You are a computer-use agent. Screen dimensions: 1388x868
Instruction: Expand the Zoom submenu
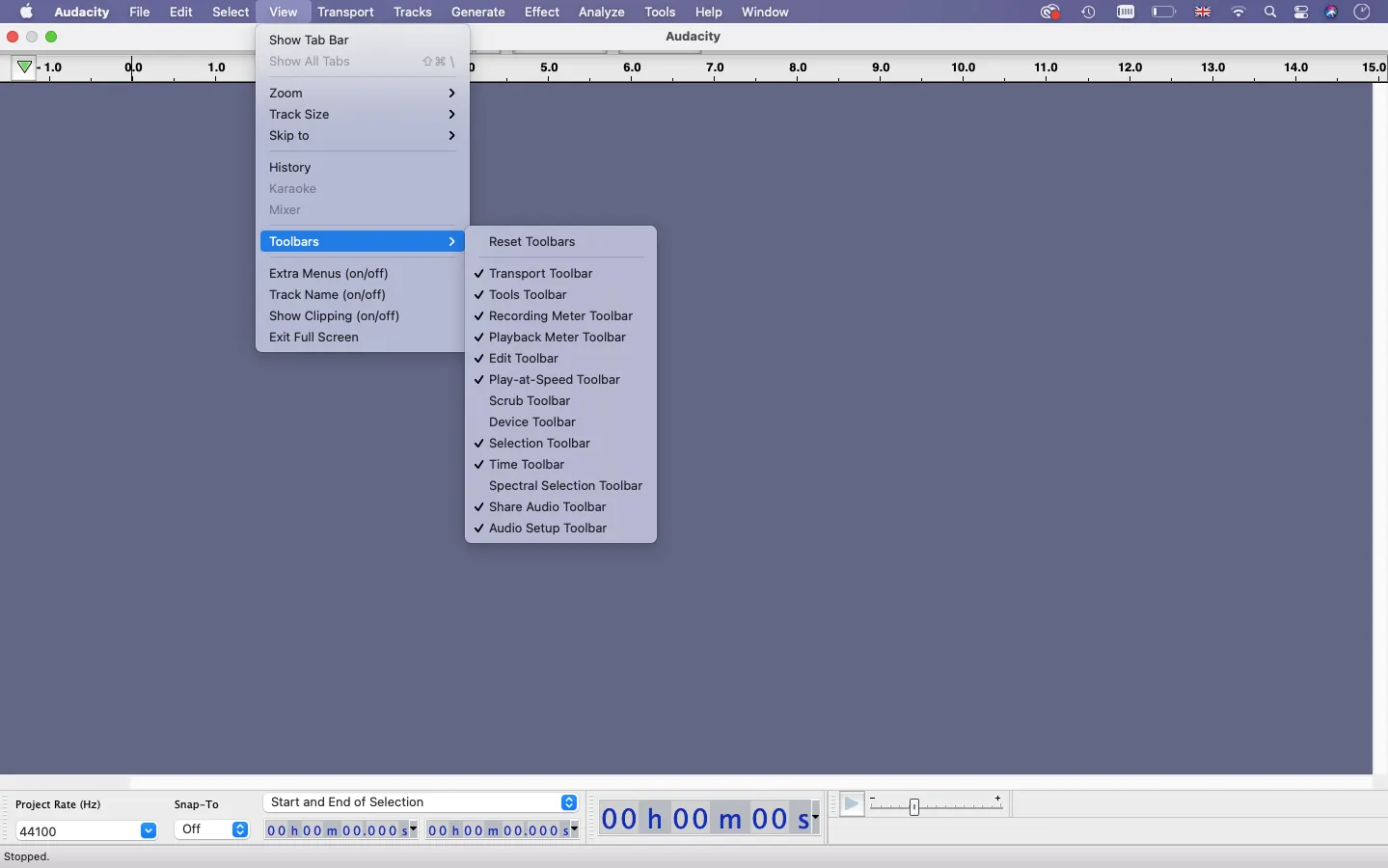click(x=363, y=94)
